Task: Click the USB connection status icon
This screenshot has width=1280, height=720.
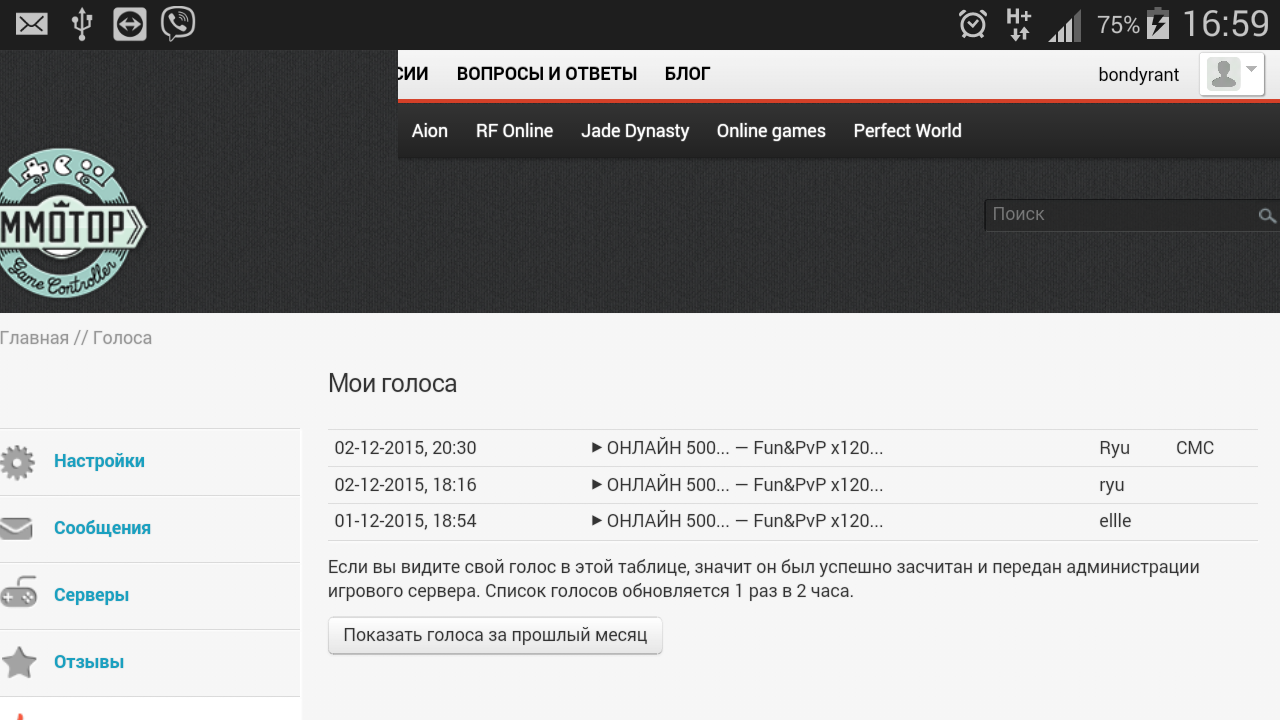Action: [80, 22]
